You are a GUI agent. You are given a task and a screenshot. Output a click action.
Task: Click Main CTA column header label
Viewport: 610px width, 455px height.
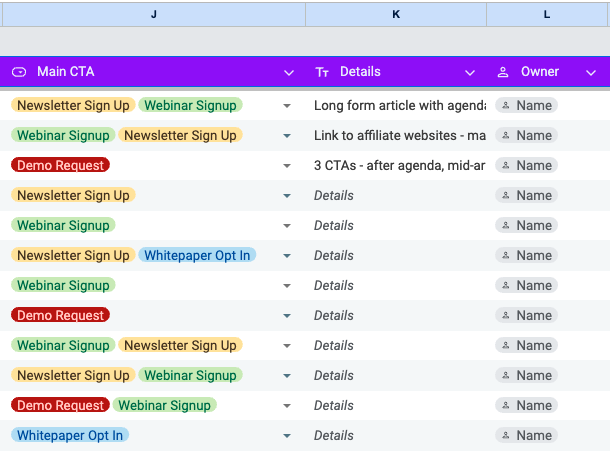coord(66,72)
